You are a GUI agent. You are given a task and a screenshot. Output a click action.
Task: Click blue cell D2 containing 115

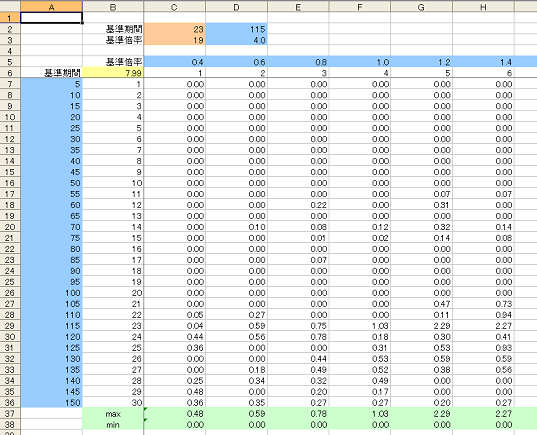click(x=236, y=29)
